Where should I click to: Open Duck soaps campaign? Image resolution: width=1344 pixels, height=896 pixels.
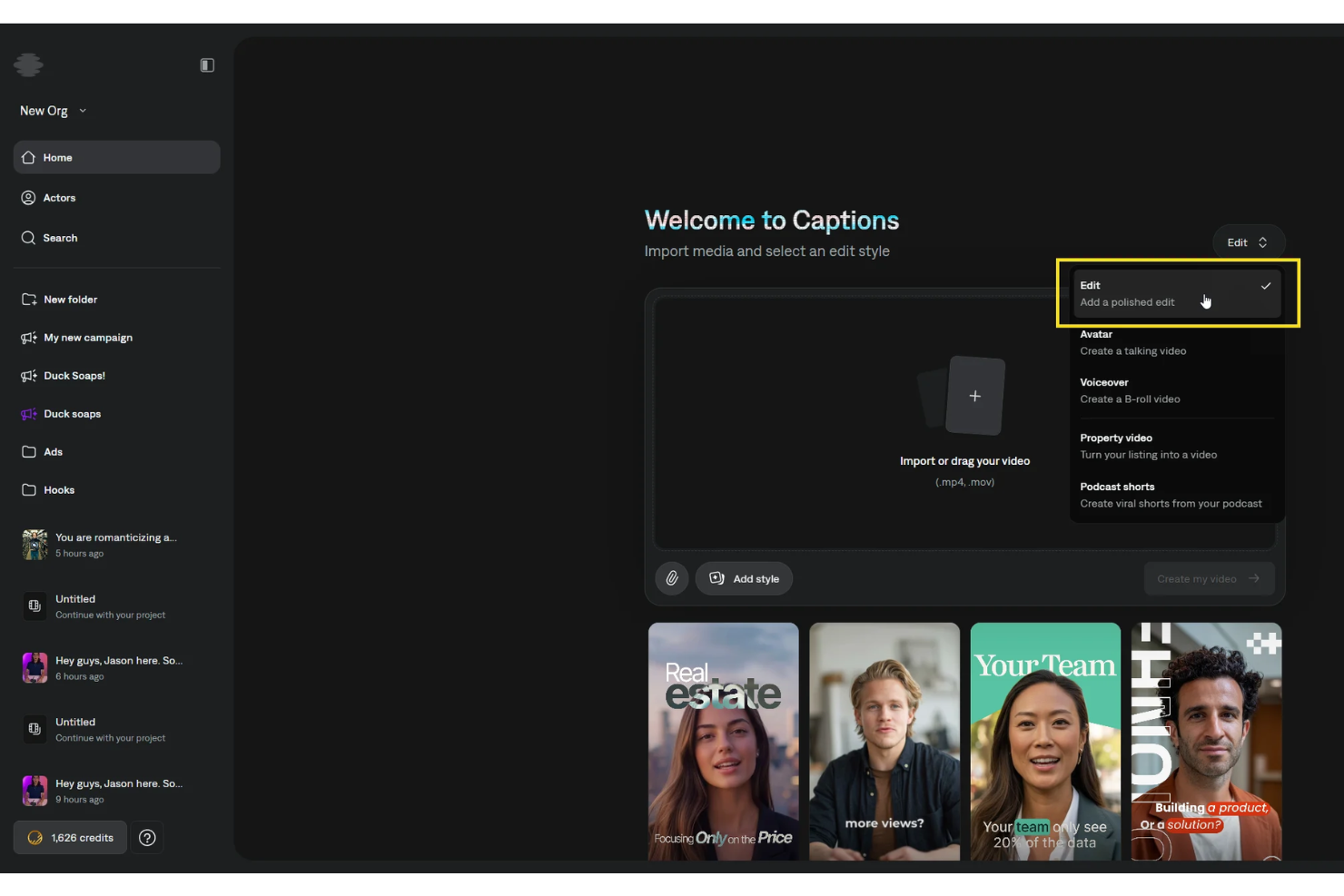click(116, 414)
